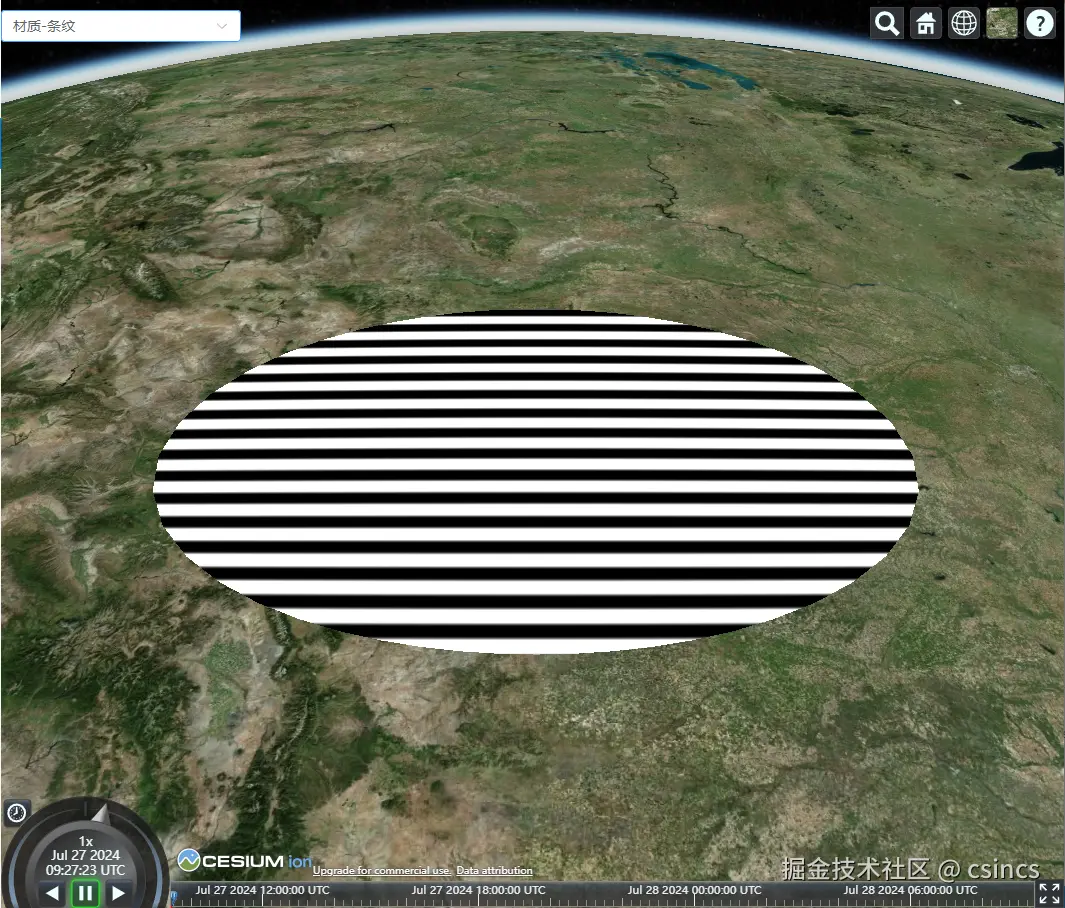Play the animation forward

point(118,893)
